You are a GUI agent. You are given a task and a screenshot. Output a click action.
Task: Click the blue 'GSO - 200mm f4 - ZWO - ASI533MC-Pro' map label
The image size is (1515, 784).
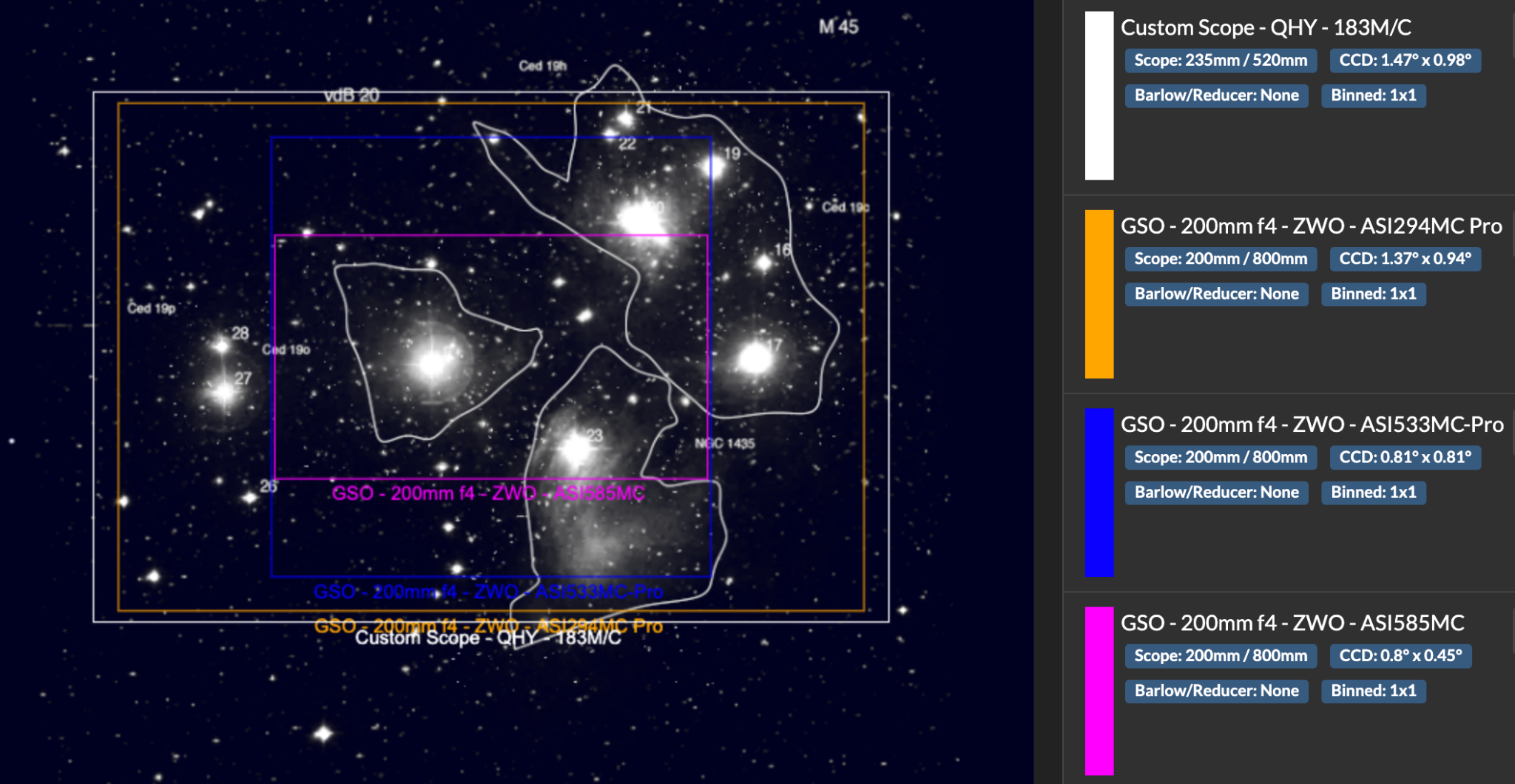488,592
